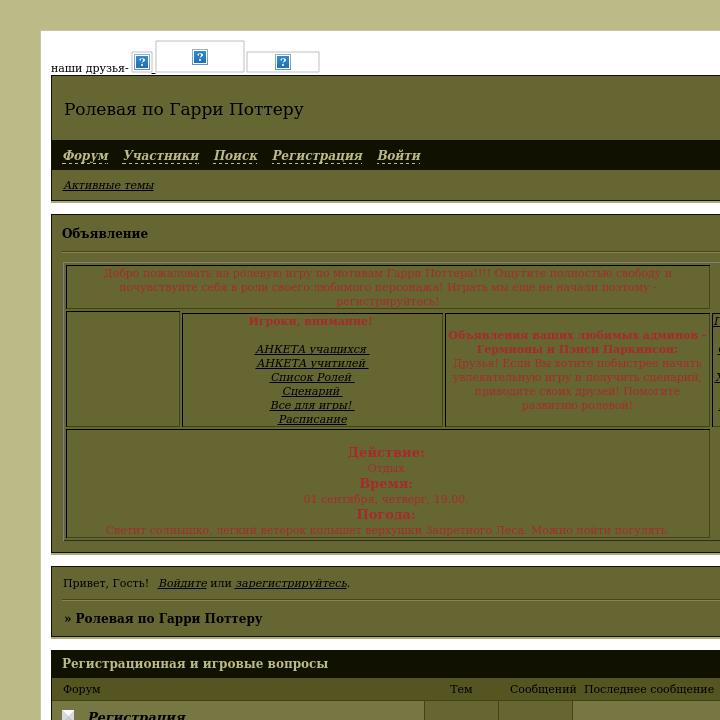Screen dimensions: 720x720
Task: Click Регистрационная и игровые вопросы category header
Action: coord(195,663)
